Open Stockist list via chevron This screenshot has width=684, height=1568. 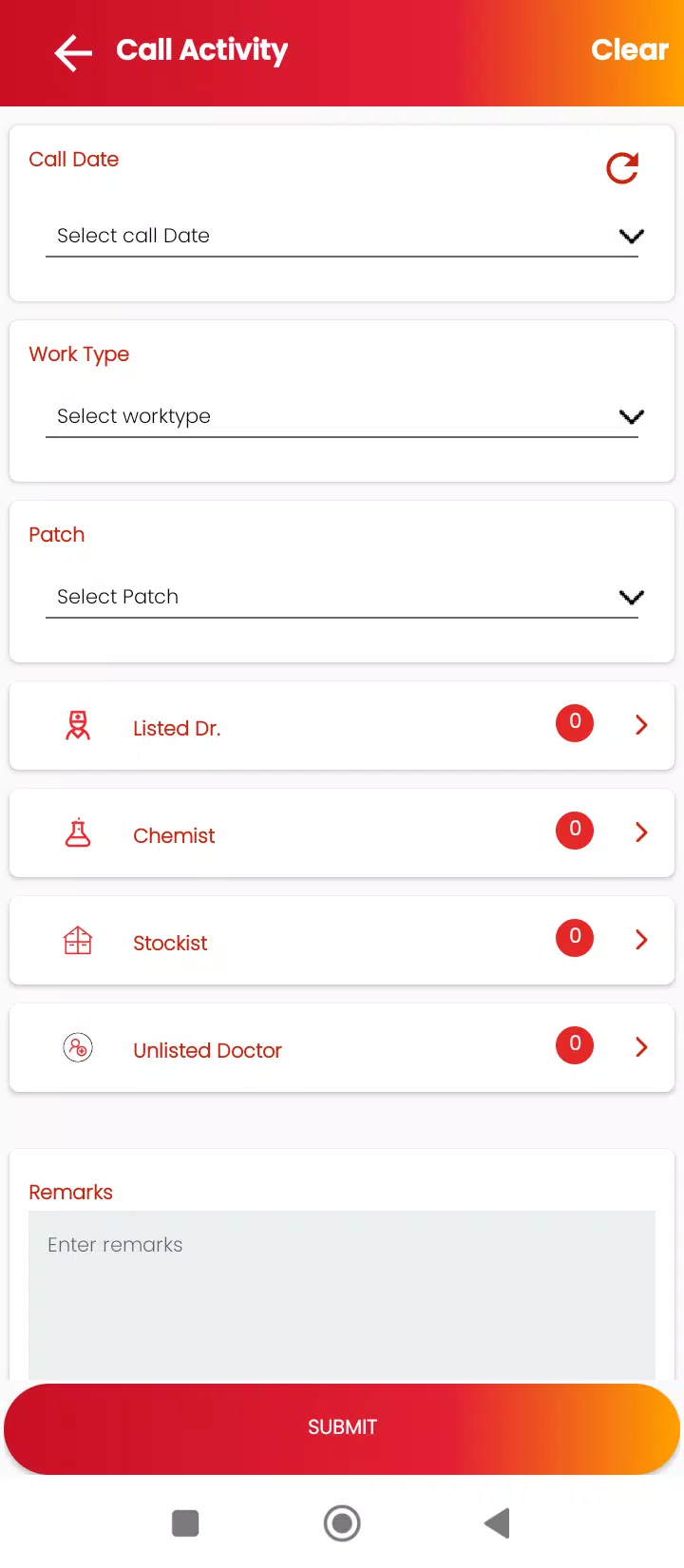641,940
